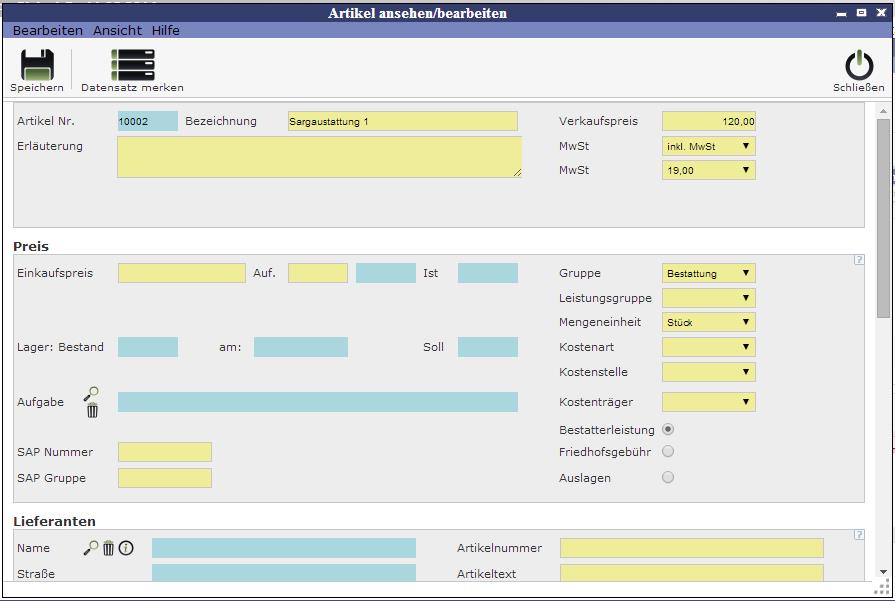Open the Gruppe dropdown showing Bestattung

[x=708, y=273]
